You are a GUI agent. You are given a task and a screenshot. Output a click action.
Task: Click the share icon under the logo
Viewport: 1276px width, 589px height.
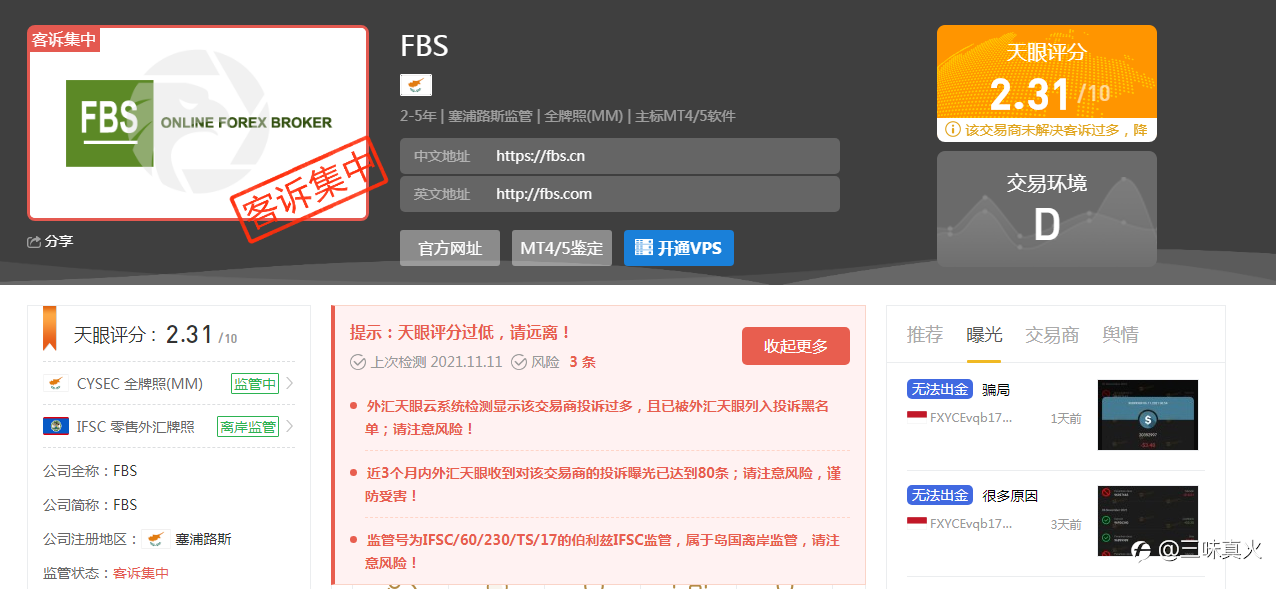pyautogui.click(x=34, y=242)
